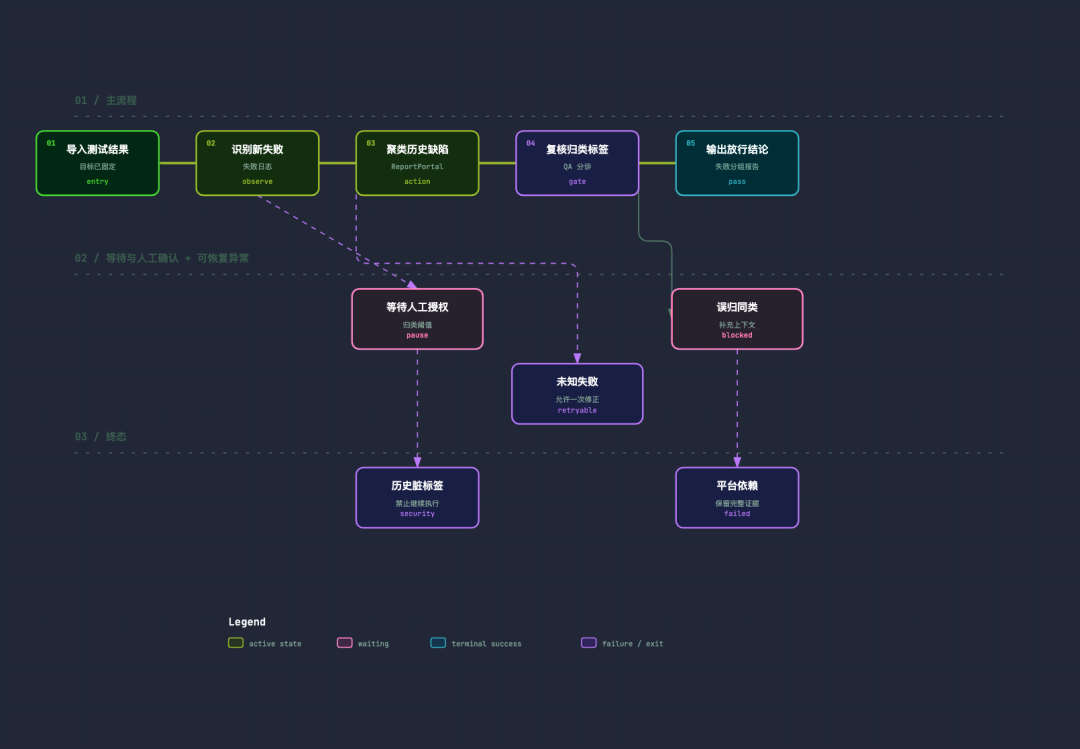
Task: Click the waiting legend swatch
Action: coord(344,643)
